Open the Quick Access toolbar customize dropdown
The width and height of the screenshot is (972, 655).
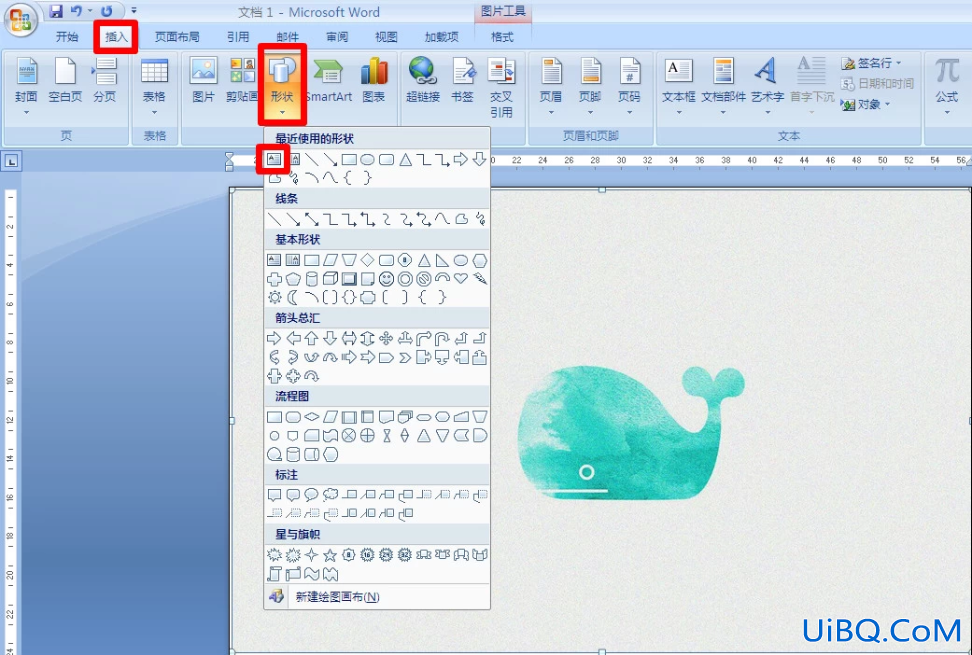click(134, 11)
